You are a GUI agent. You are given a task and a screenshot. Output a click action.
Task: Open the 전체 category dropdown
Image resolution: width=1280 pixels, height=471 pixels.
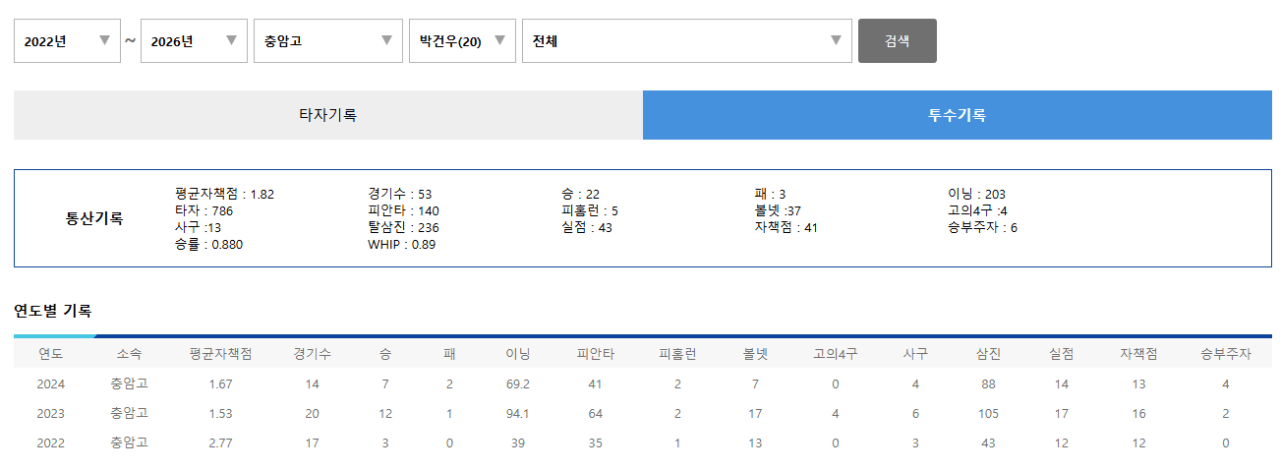coord(687,41)
